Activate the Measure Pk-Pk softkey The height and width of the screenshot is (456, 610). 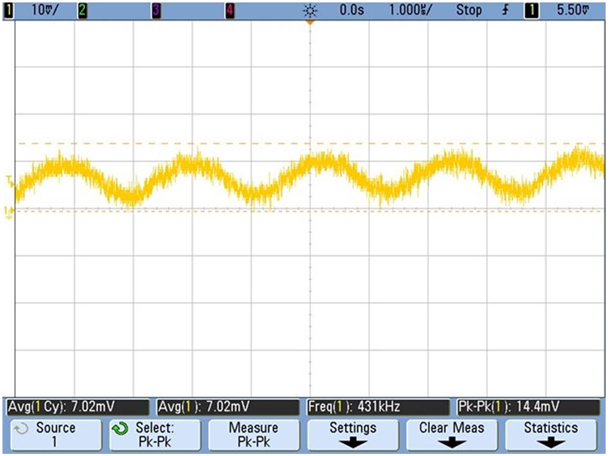254,435
